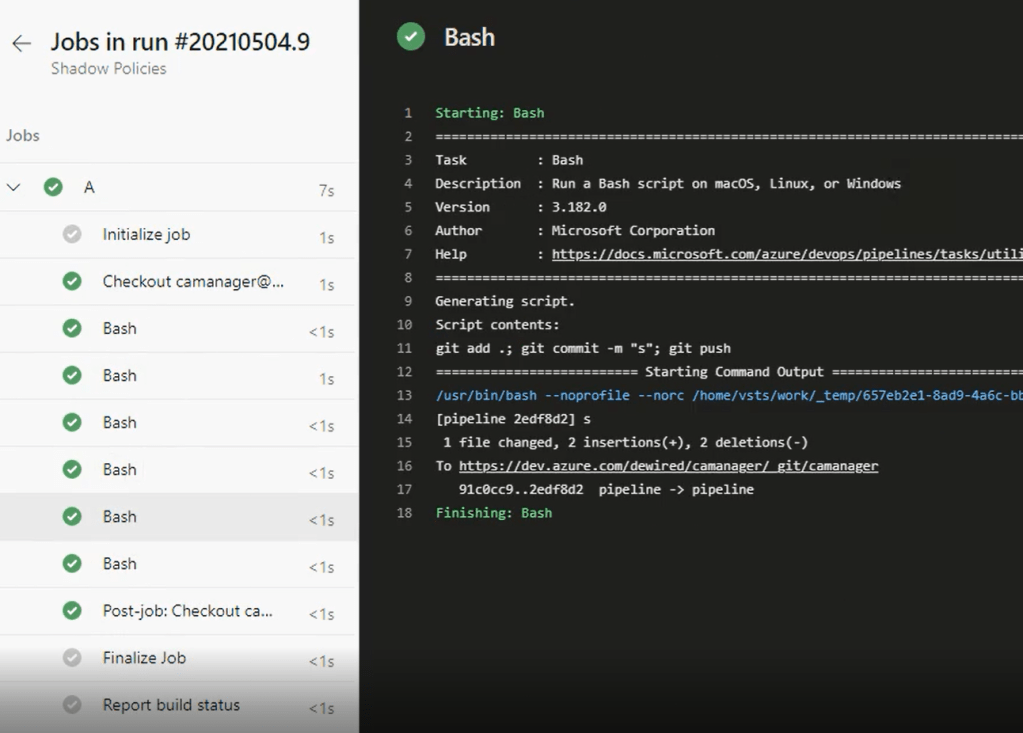Select the Bash step that took 1s
1023x733 pixels.
119,376
